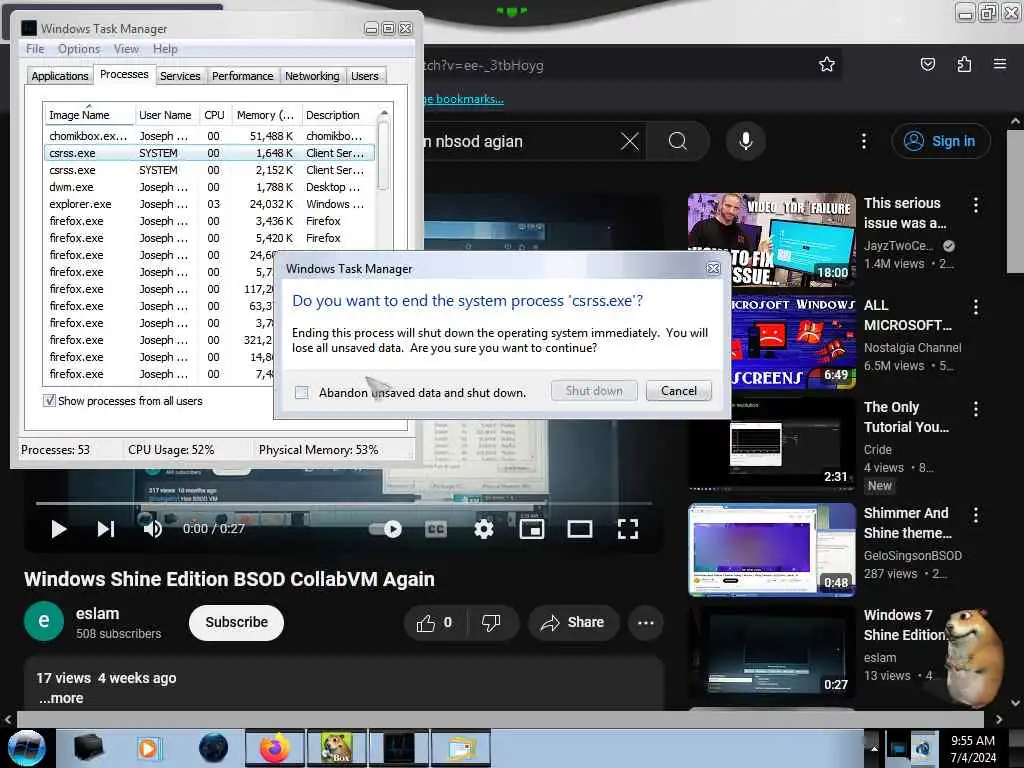Viewport: 1024px width, 768px height.
Task: Sort processes by CPU column
Action: (214, 114)
